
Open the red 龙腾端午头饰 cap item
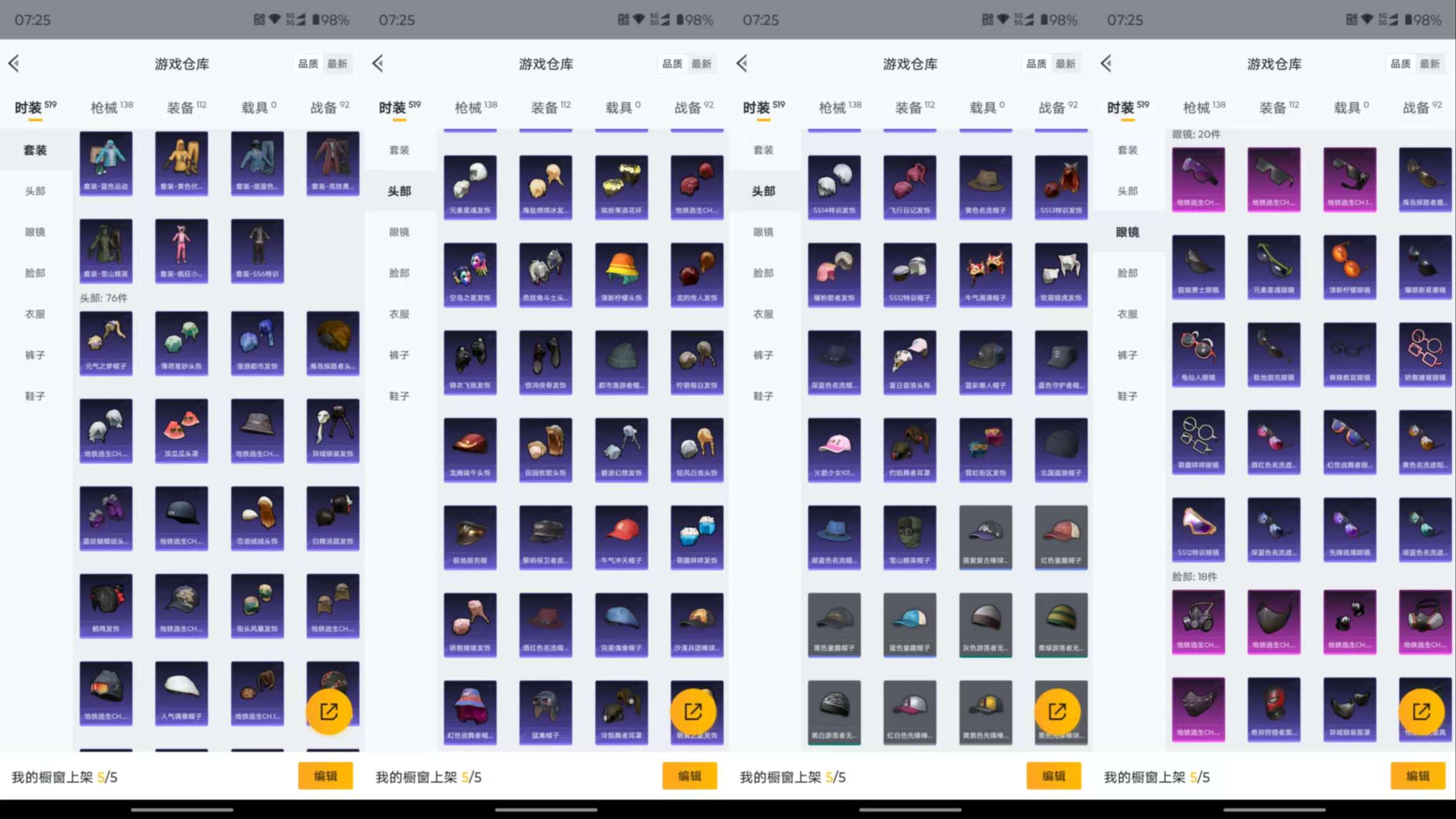point(470,450)
